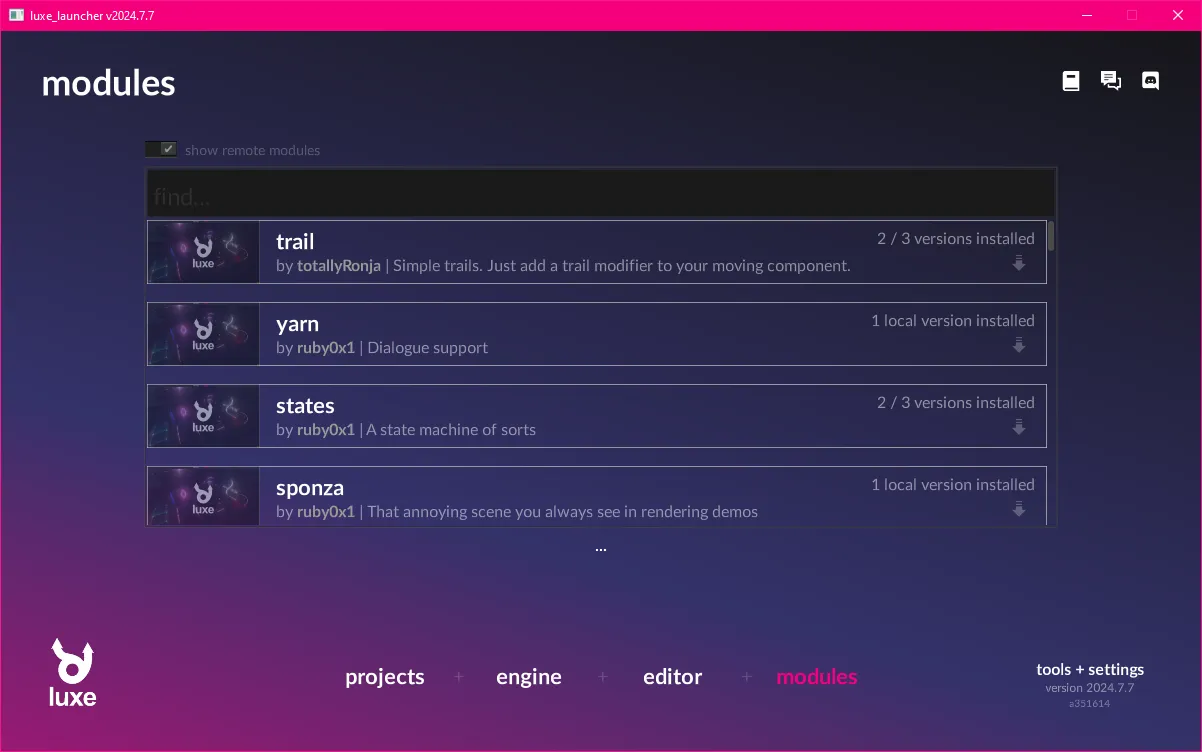The width and height of the screenshot is (1202, 752).
Task: Switch to the engine tab
Action: (529, 677)
